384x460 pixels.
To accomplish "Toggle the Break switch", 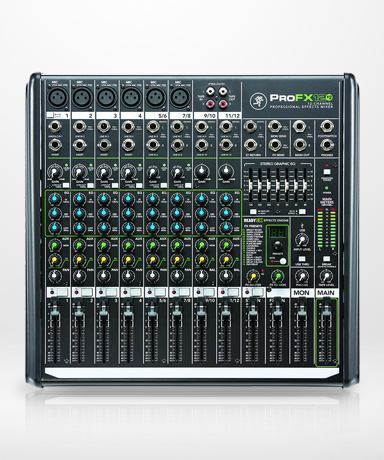I will point(326,259).
